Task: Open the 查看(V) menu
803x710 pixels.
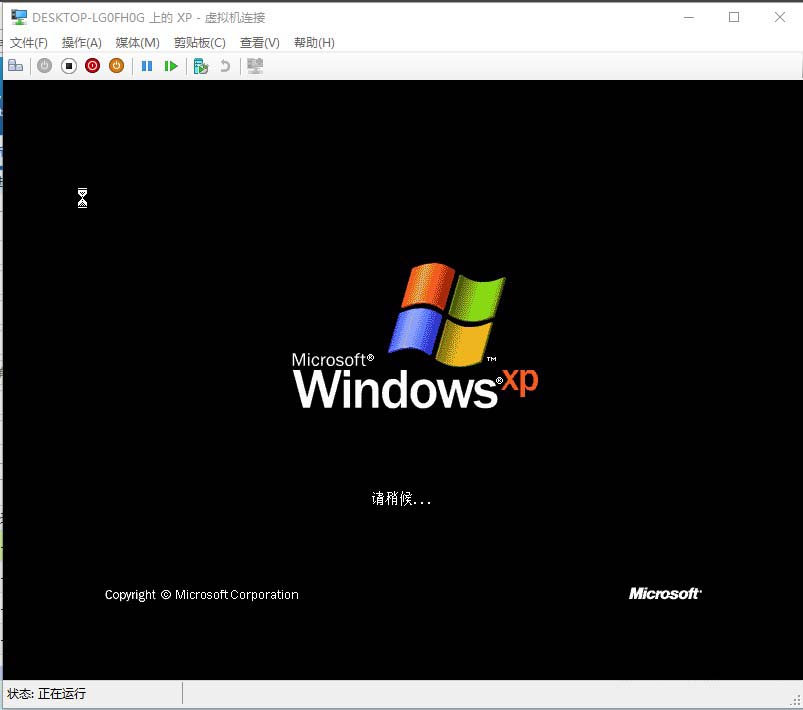Action: (260, 43)
